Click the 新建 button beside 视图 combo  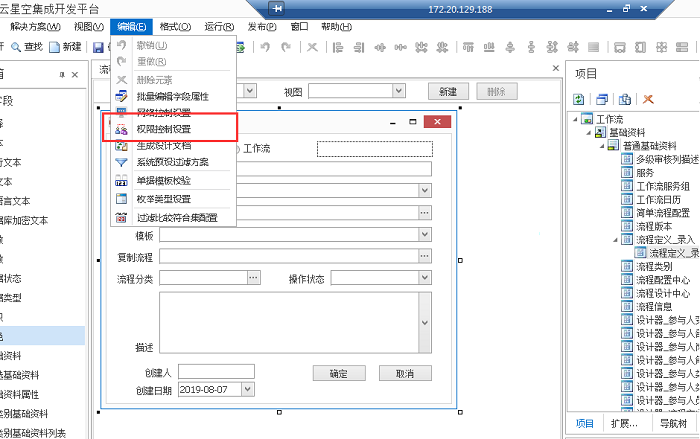[x=448, y=91]
